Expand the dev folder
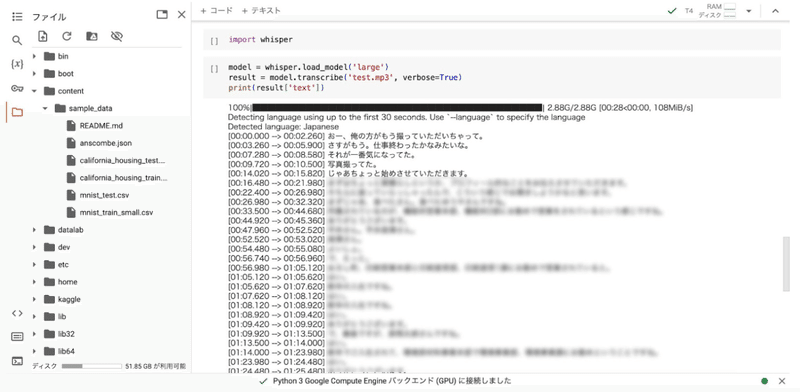This screenshot has height=392, width=800. 35,247
